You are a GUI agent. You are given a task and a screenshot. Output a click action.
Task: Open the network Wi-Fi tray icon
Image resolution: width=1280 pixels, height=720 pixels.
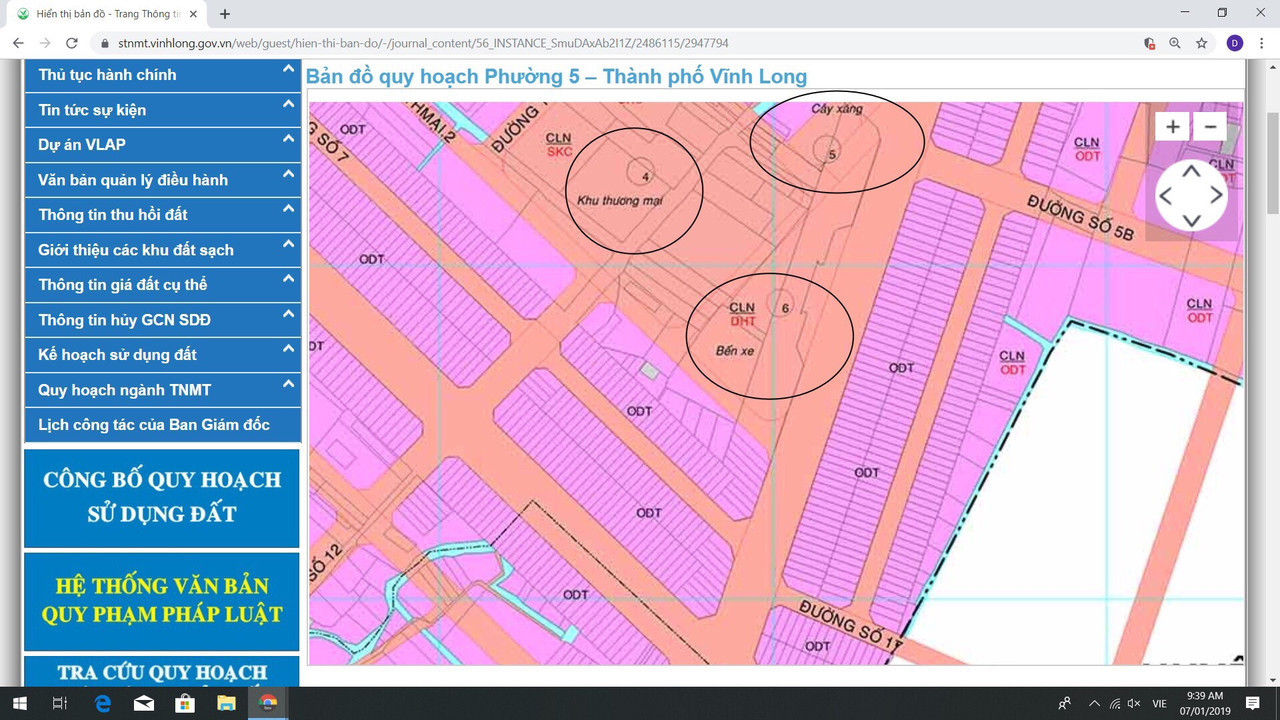[x=1114, y=703]
